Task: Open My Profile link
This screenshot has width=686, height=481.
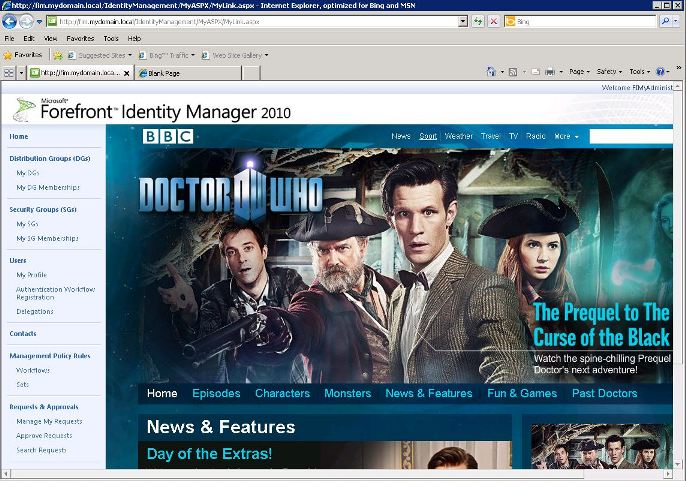Action: (x=32, y=275)
